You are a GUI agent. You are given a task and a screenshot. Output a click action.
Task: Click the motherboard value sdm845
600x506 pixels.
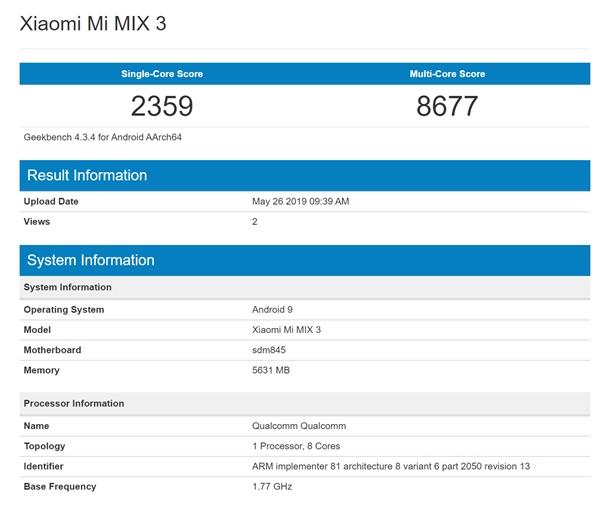(x=269, y=350)
